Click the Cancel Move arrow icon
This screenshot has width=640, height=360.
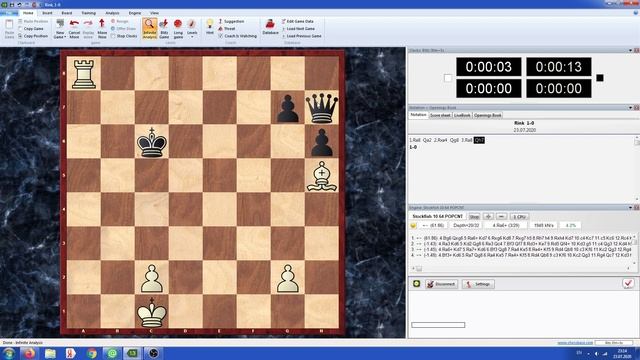click(x=74, y=24)
